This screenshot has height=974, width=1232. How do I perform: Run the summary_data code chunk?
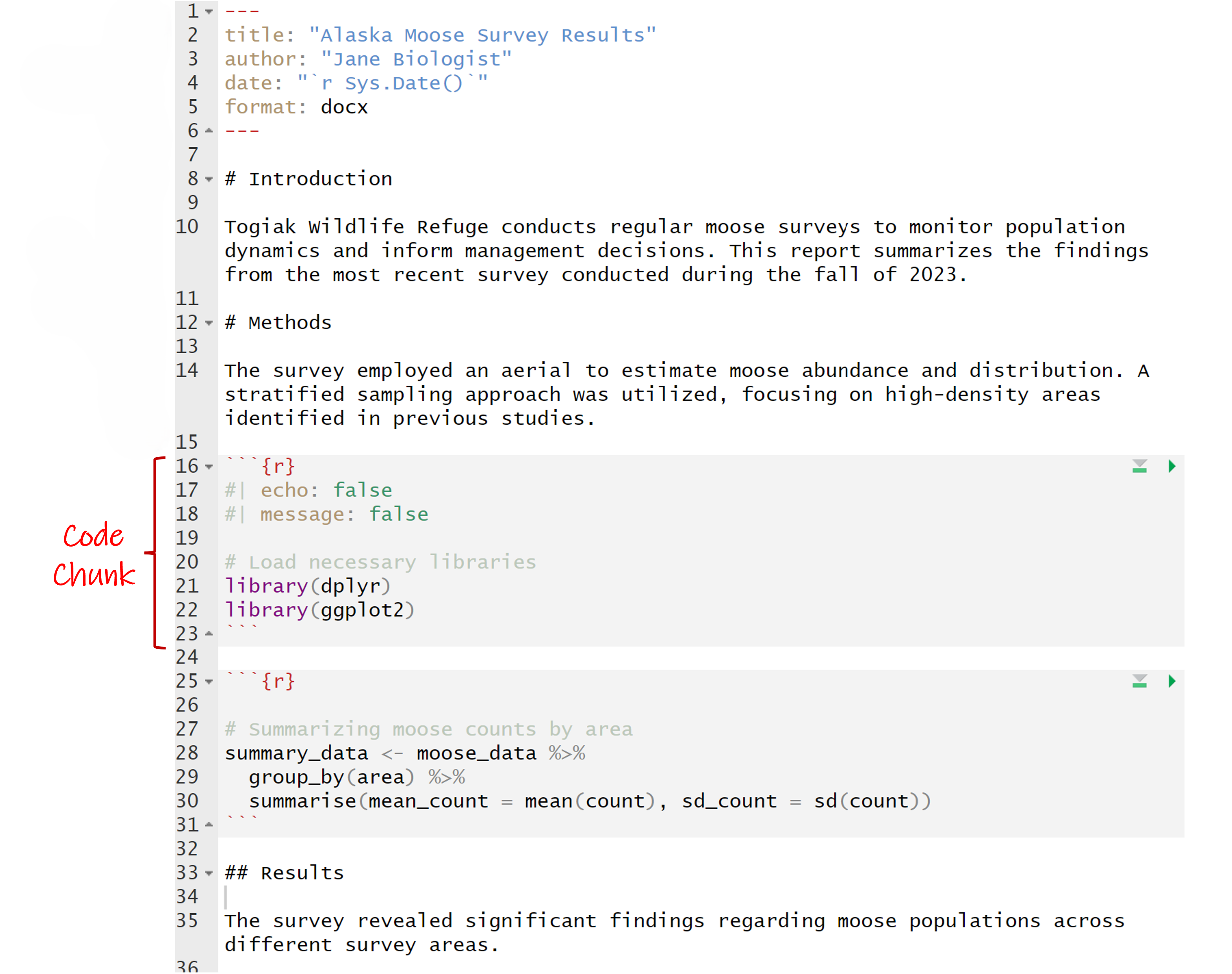pos(1172,681)
